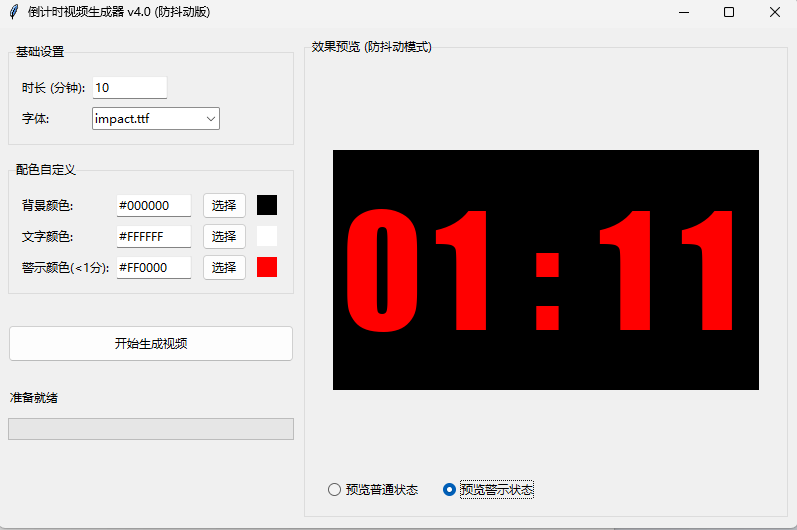
Task: Close the countdown video generator window
Action: point(775,12)
